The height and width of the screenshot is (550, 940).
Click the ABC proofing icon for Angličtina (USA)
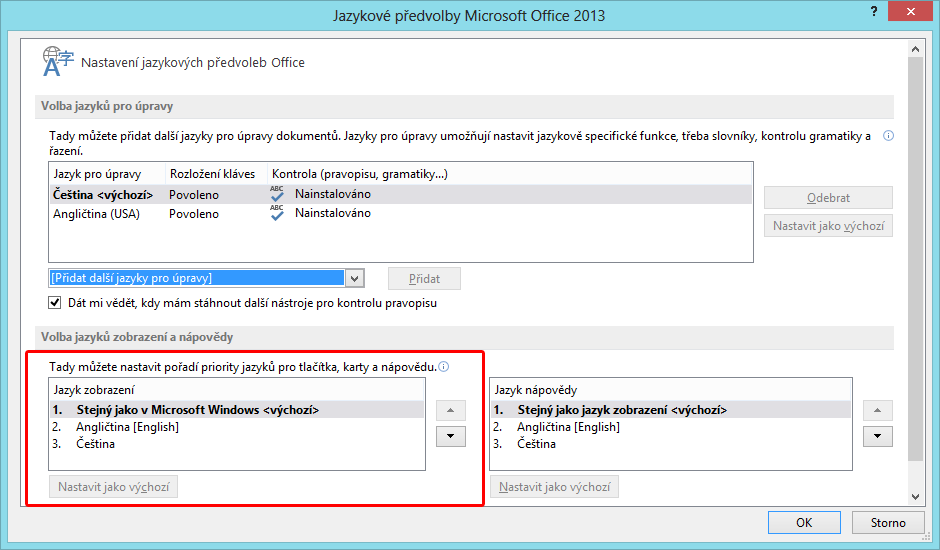pos(277,213)
